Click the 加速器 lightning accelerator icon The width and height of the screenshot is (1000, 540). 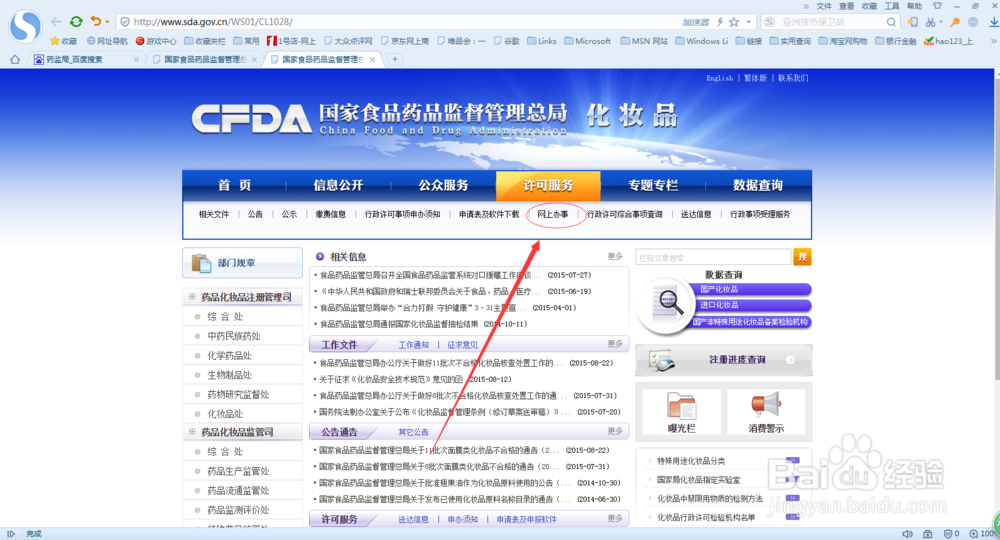click(719, 22)
